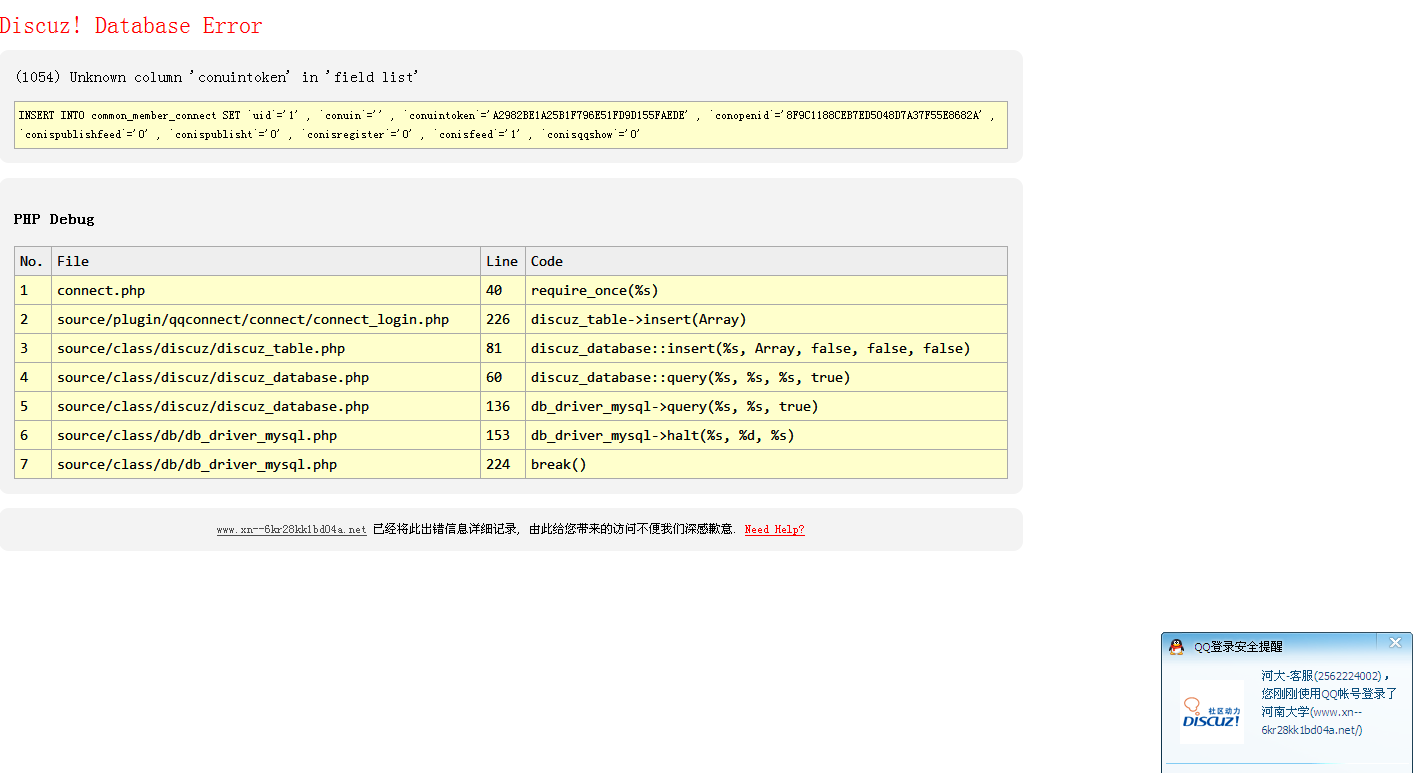The height and width of the screenshot is (773, 1415).
Task: Open the underlined www.xn--6kr28kk1bd04a.net footer link
Action: pos(291,530)
